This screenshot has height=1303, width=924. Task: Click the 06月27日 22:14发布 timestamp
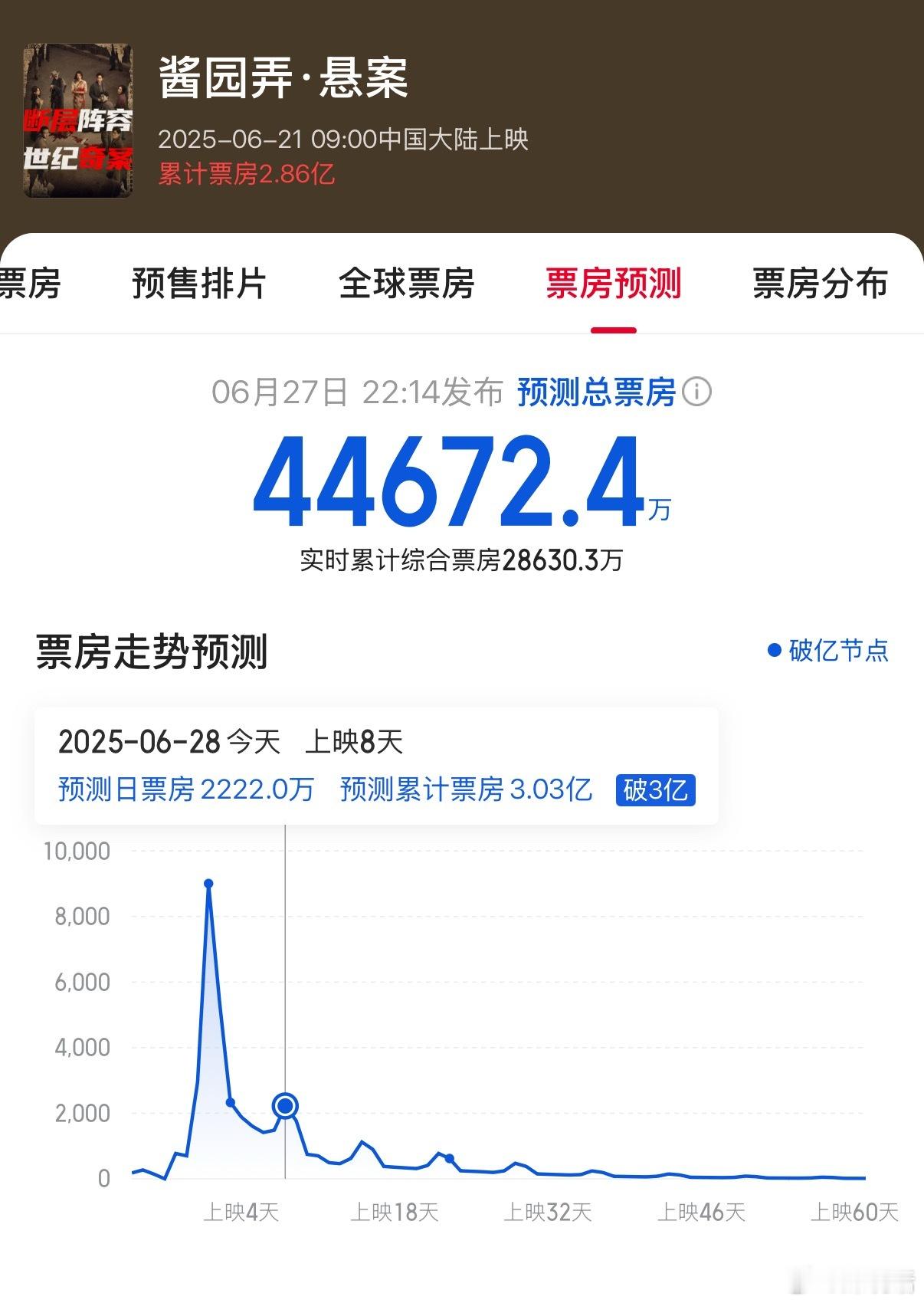coord(357,392)
